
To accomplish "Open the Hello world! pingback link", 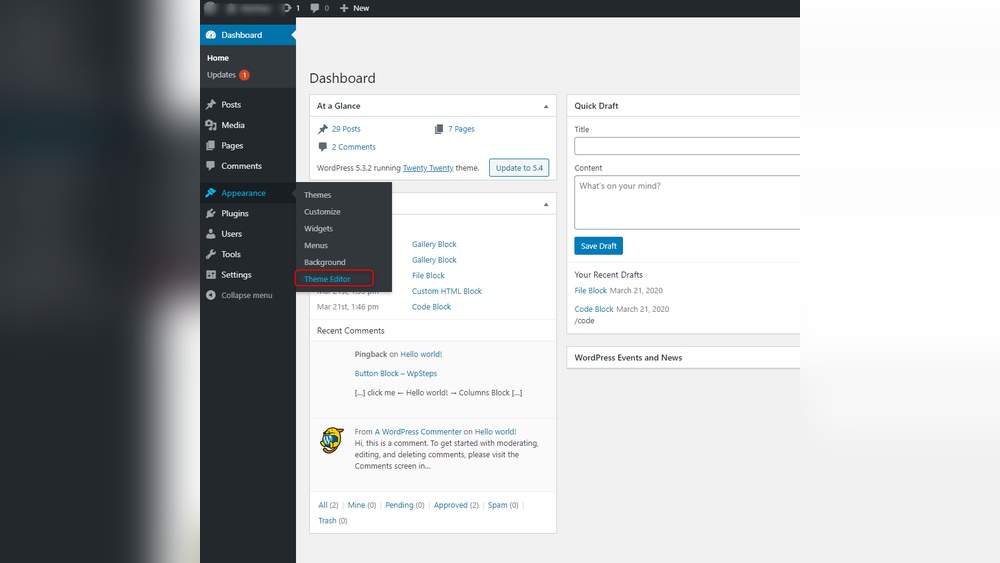I will [421, 355].
